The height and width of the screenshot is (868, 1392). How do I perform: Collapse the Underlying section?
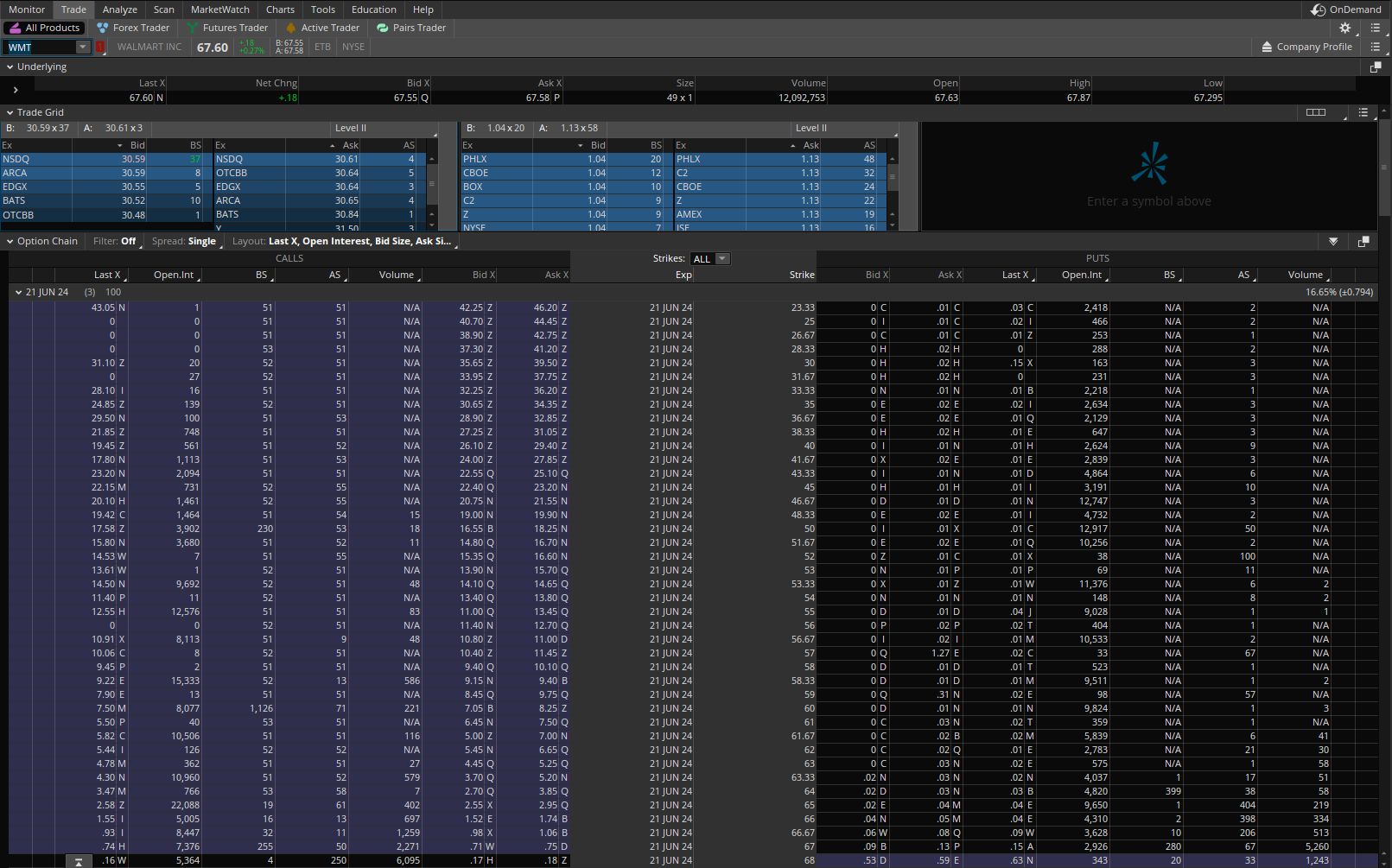(x=10, y=67)
